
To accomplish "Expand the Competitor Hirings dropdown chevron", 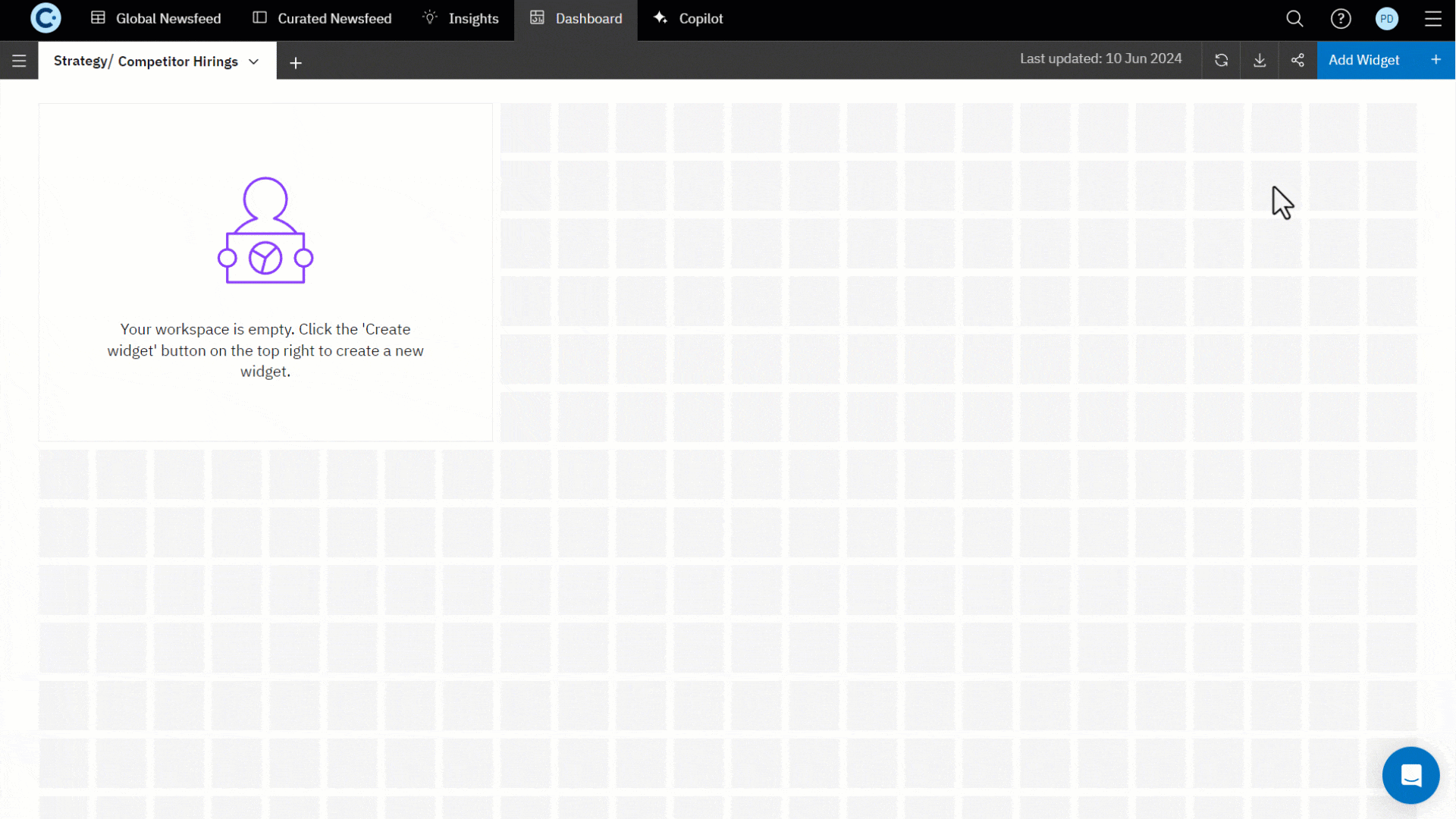I will coord(254,61).
